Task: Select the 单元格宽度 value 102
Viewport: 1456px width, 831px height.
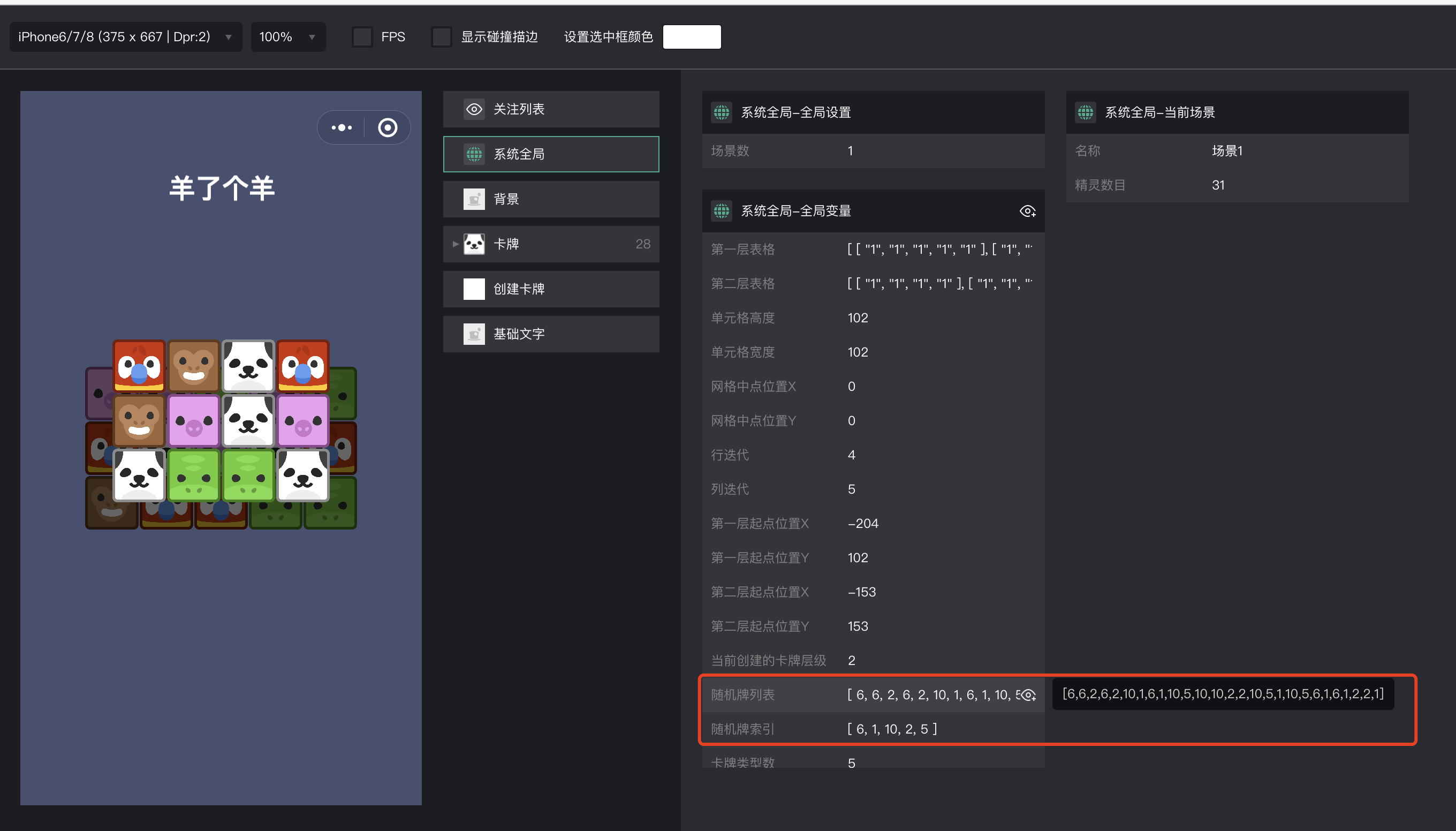Action: pyautogui.click(x=858, y=352)
